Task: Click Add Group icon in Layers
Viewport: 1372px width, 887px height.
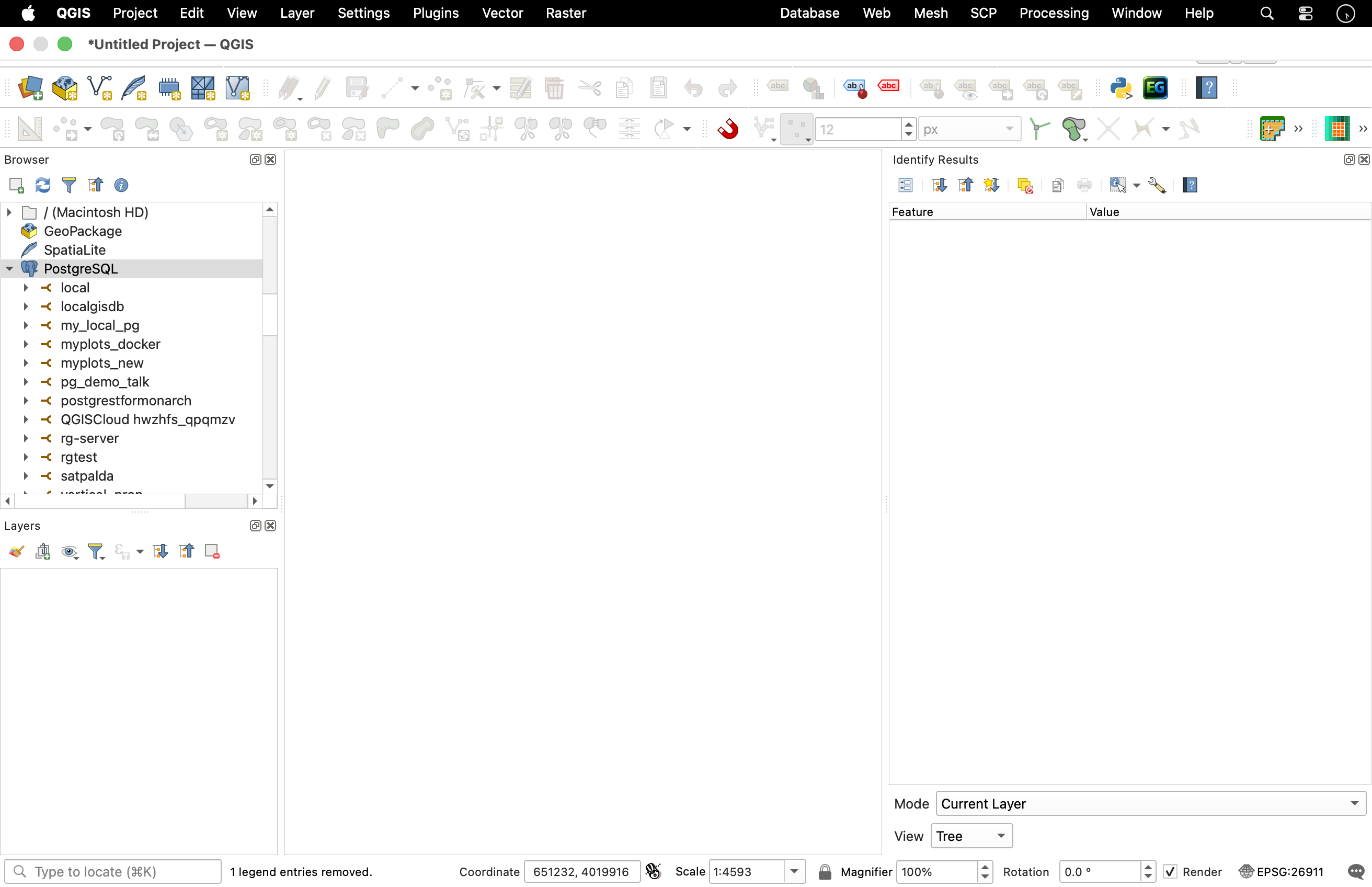Action: tap(43, 551)
